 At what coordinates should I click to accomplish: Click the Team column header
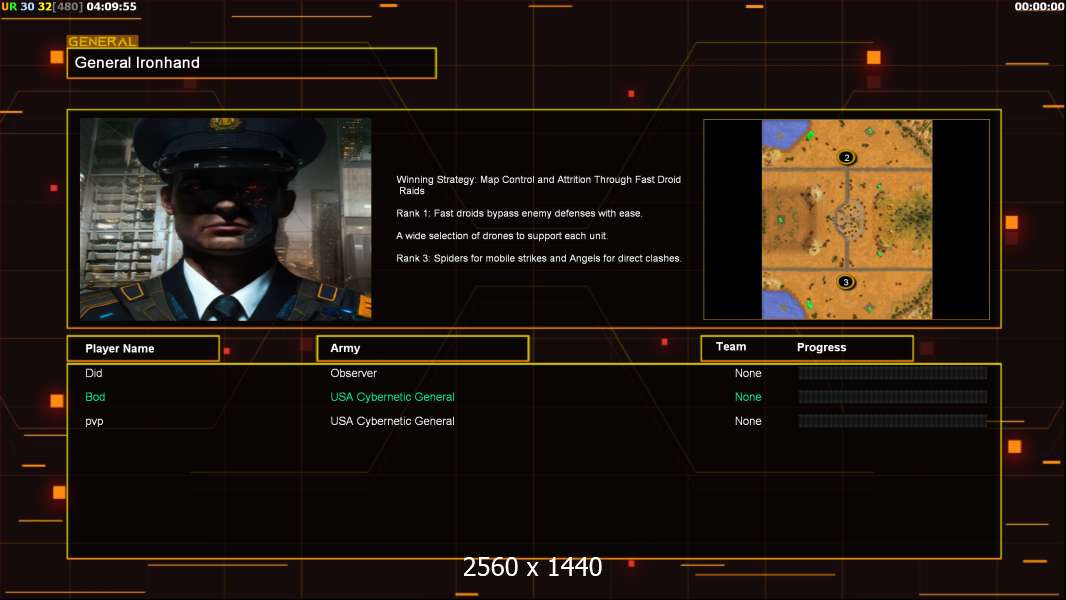coord(731,347)
